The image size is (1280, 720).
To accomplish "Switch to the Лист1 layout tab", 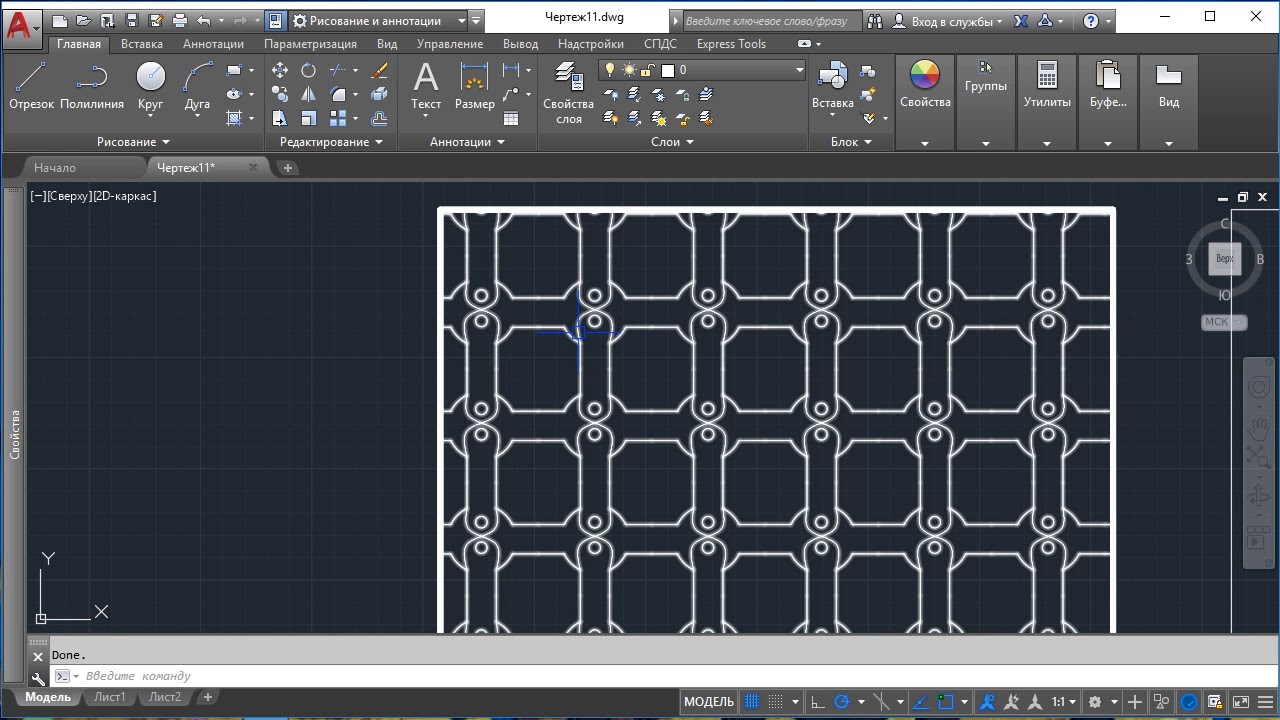I will click(109, 697).
